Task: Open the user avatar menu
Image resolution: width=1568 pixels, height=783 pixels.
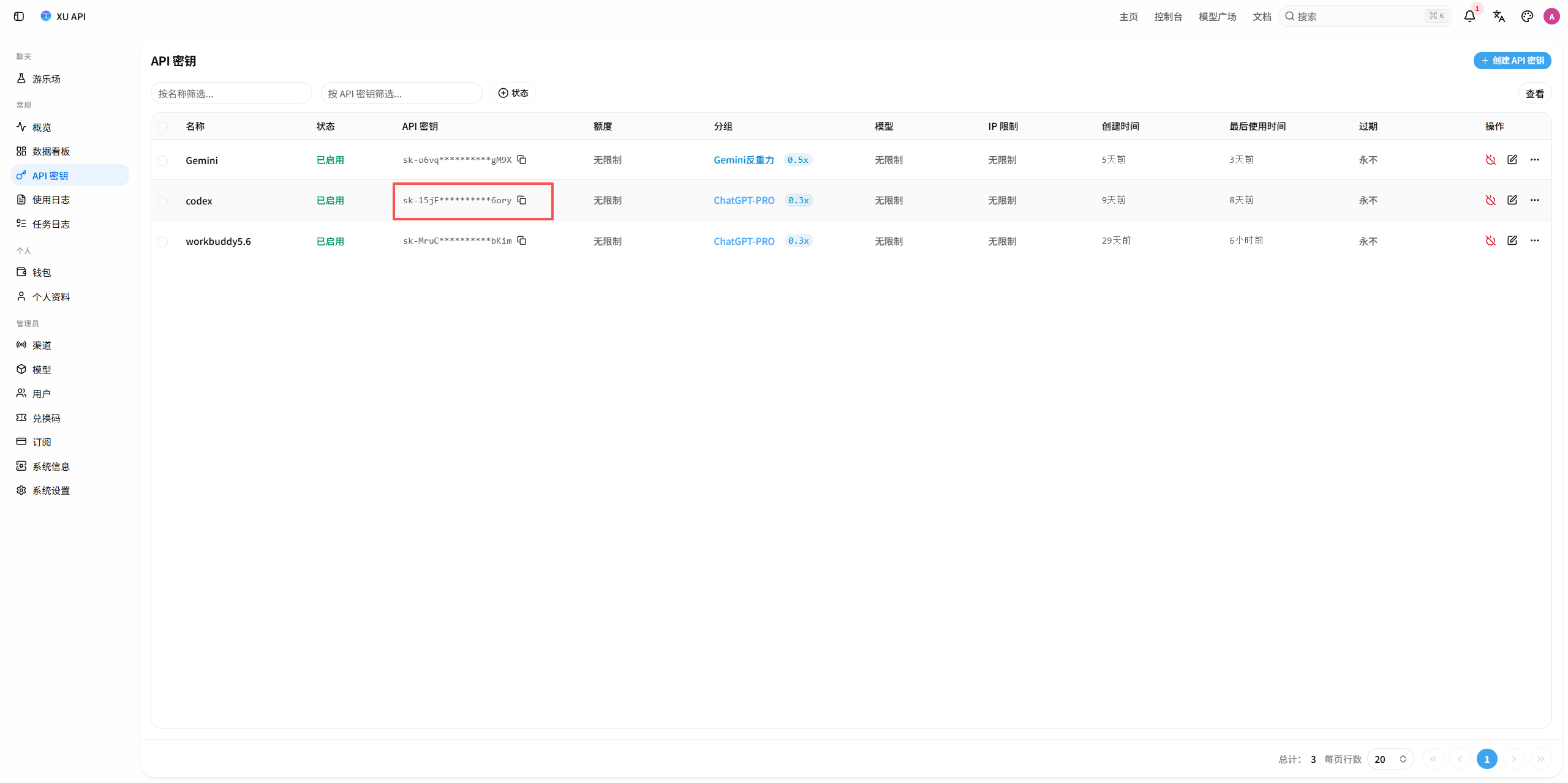Action: (x=1551, y=17)
